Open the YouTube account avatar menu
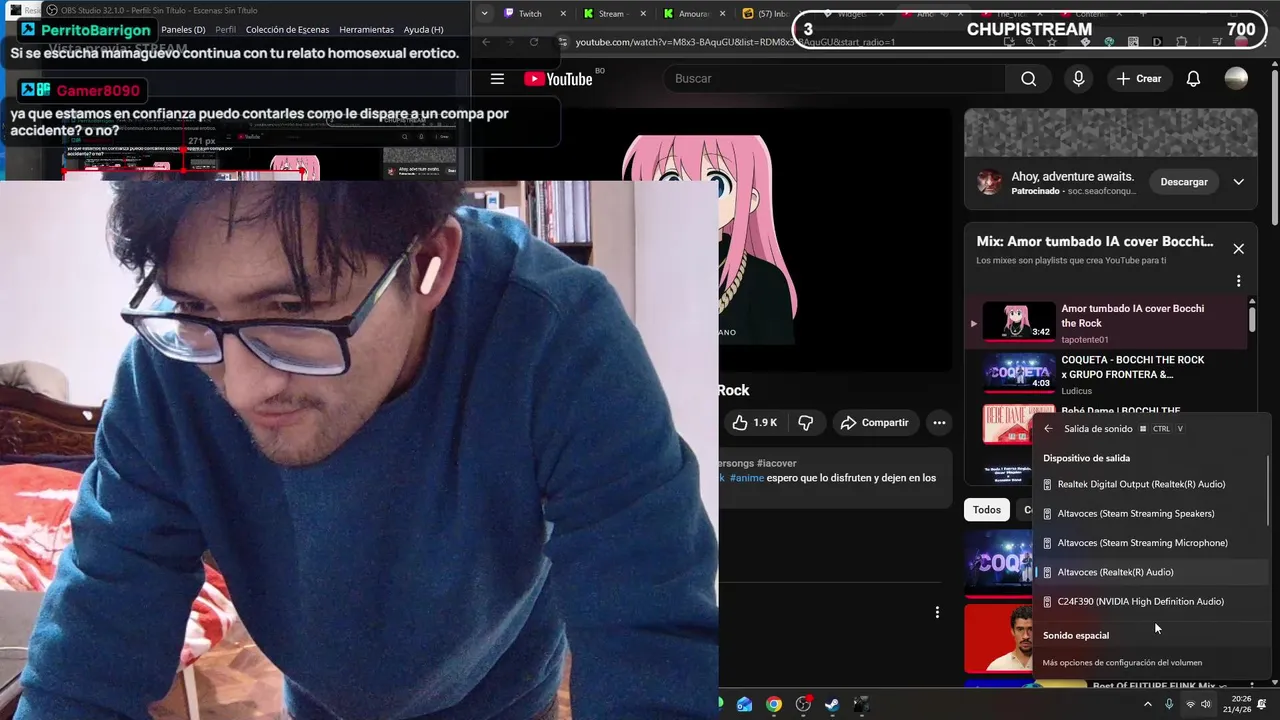 [1236, 79]
